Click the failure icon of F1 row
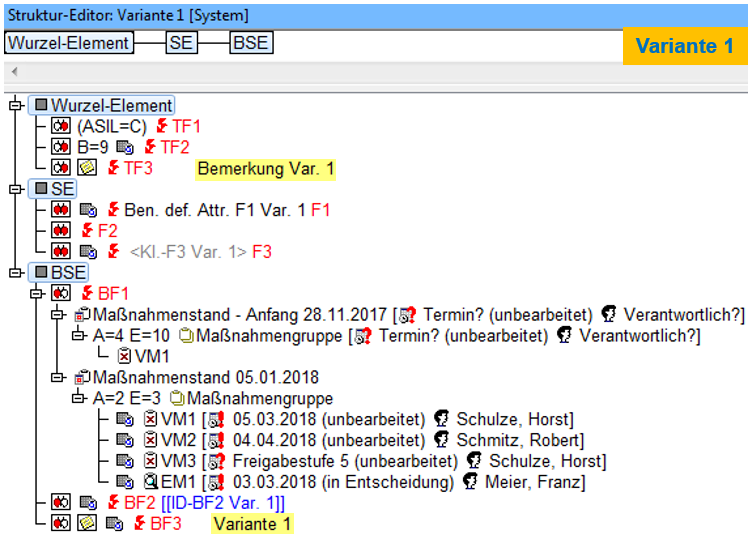752x538 pixels. click(61, 210)
